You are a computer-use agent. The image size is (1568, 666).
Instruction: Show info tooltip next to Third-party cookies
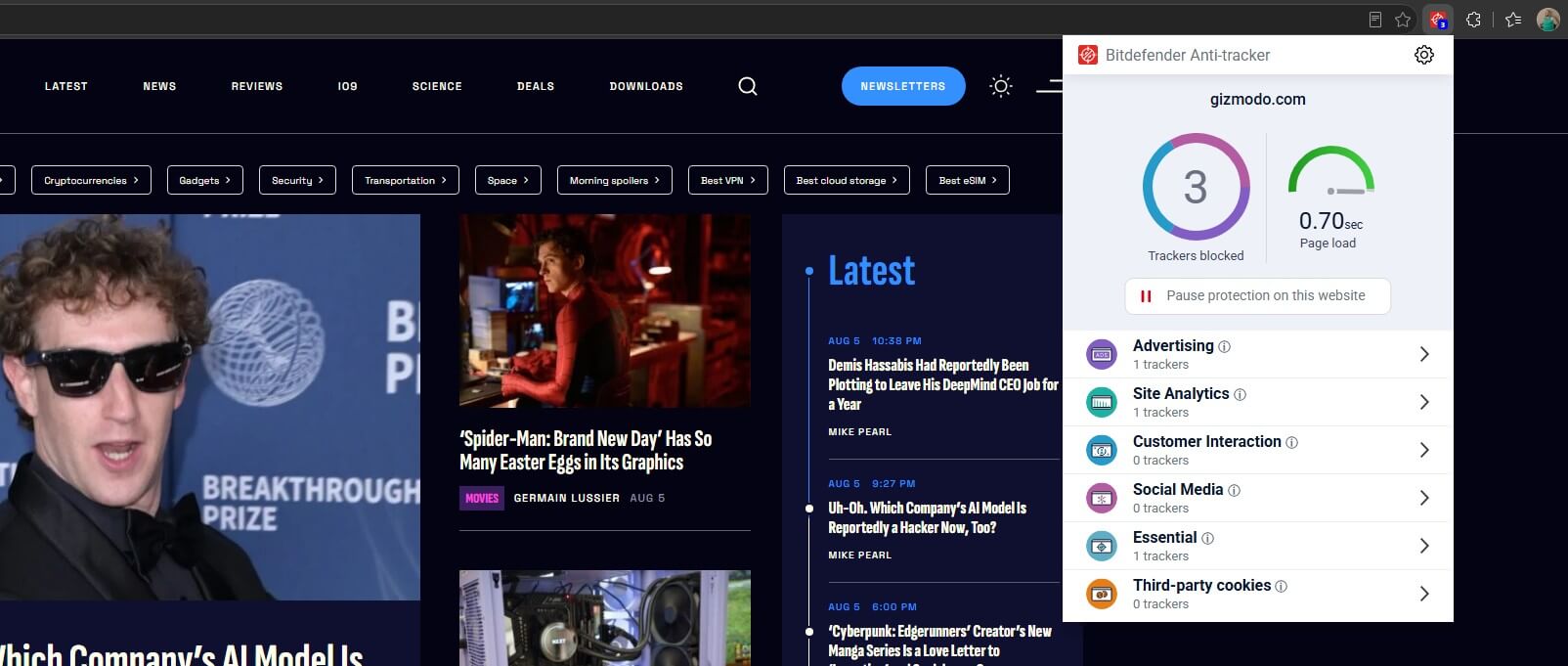1282,586
